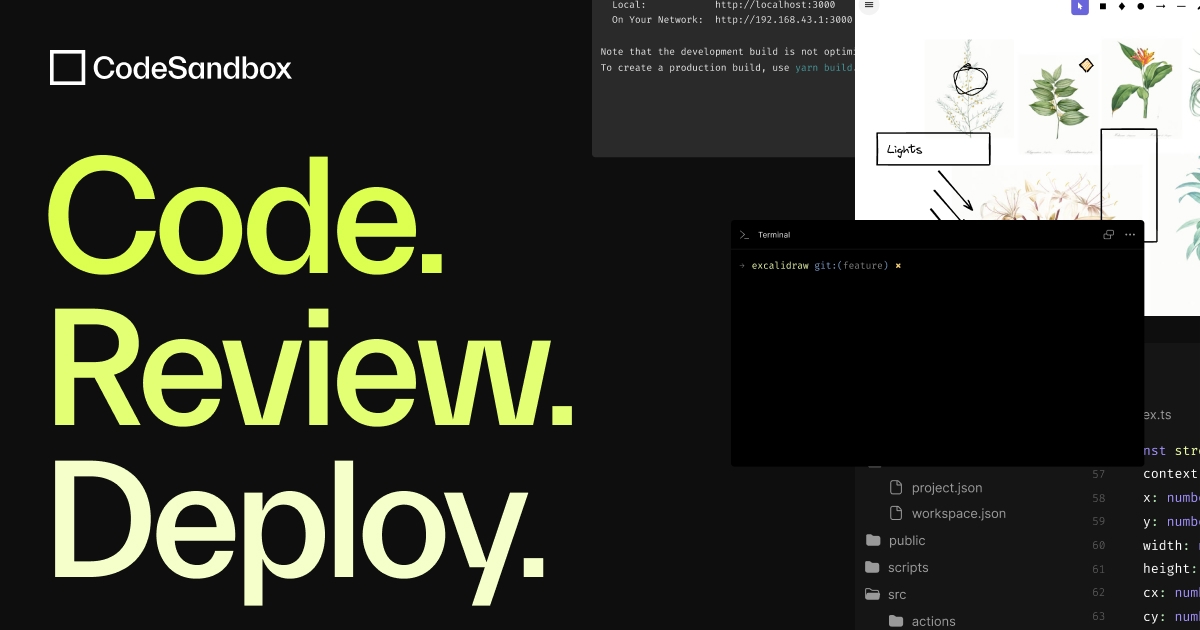Expand the scripts folder

click(907, 567)
